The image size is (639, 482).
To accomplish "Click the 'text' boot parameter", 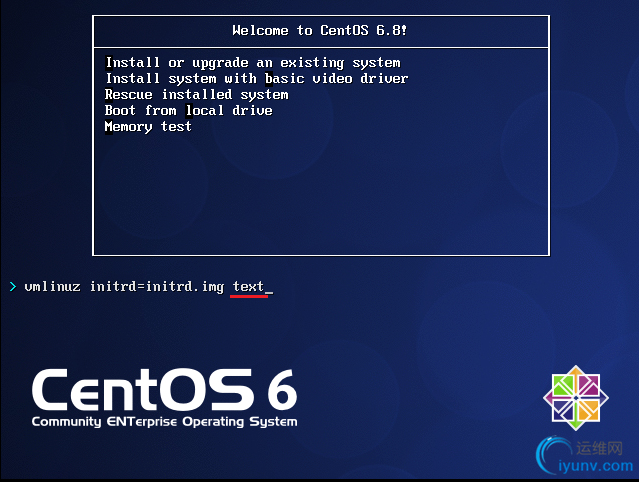I will (x=248, y=287).
